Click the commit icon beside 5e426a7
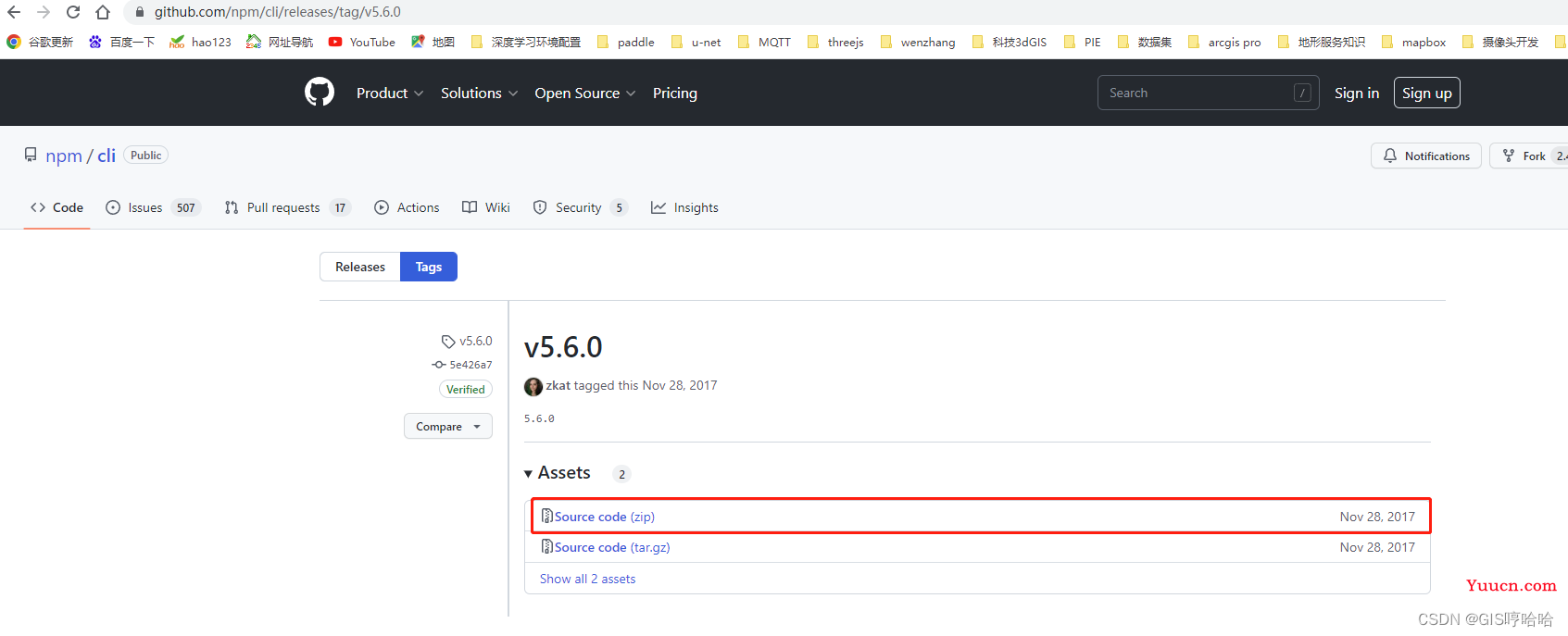This screenshot has width=1568, height=636. (439, 365)
